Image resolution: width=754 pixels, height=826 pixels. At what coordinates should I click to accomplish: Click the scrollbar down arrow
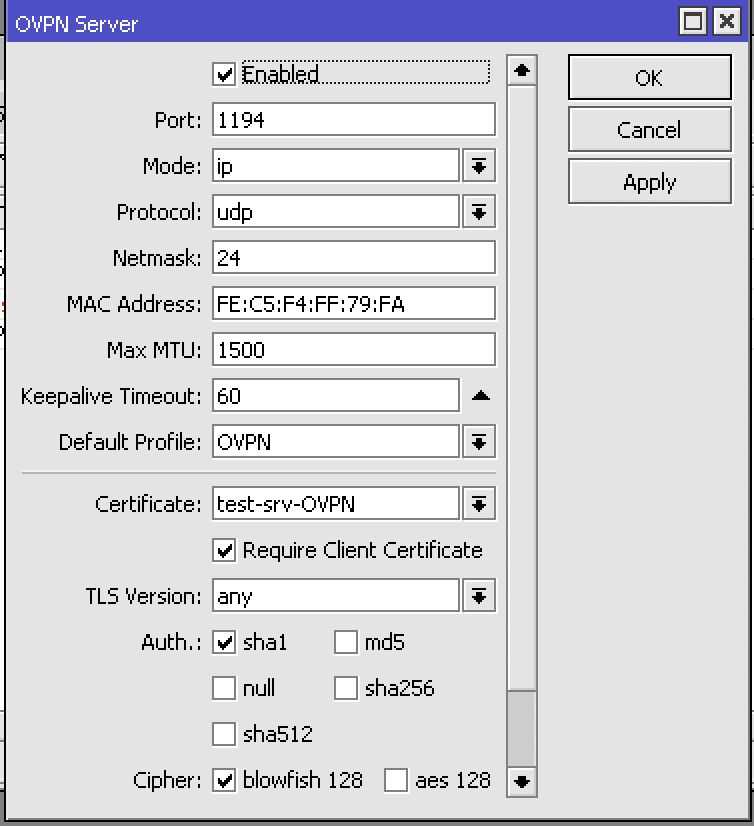pos(522,781)
